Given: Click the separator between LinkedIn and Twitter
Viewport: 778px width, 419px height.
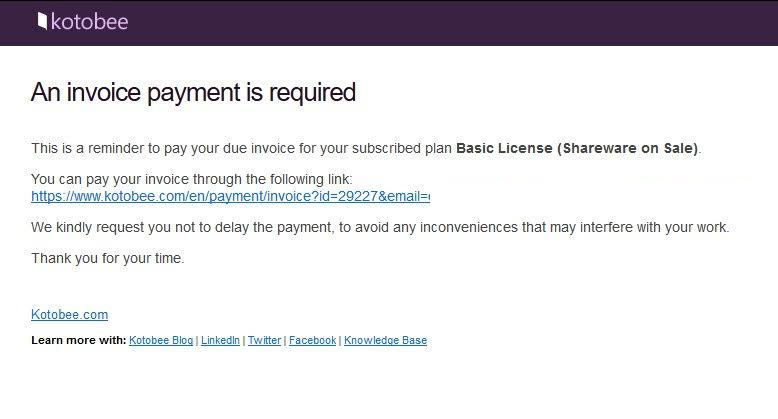Looking at the screenshot, I should pyautogui.click(x=244, y=341).
